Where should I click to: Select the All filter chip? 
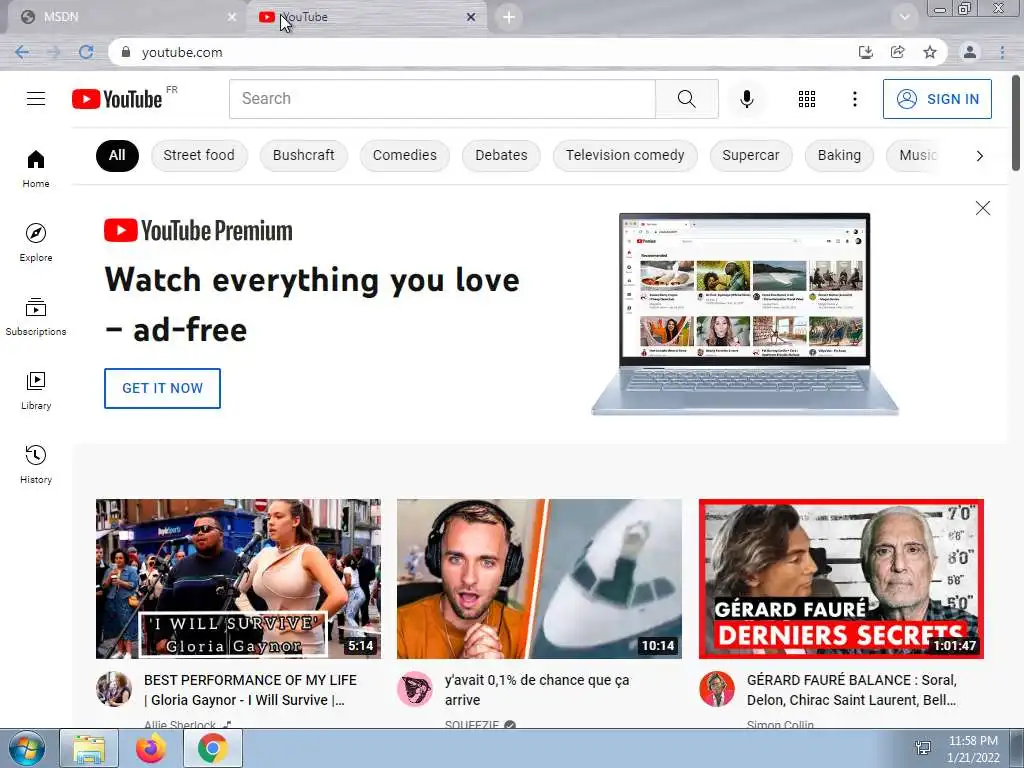(117, 155)
